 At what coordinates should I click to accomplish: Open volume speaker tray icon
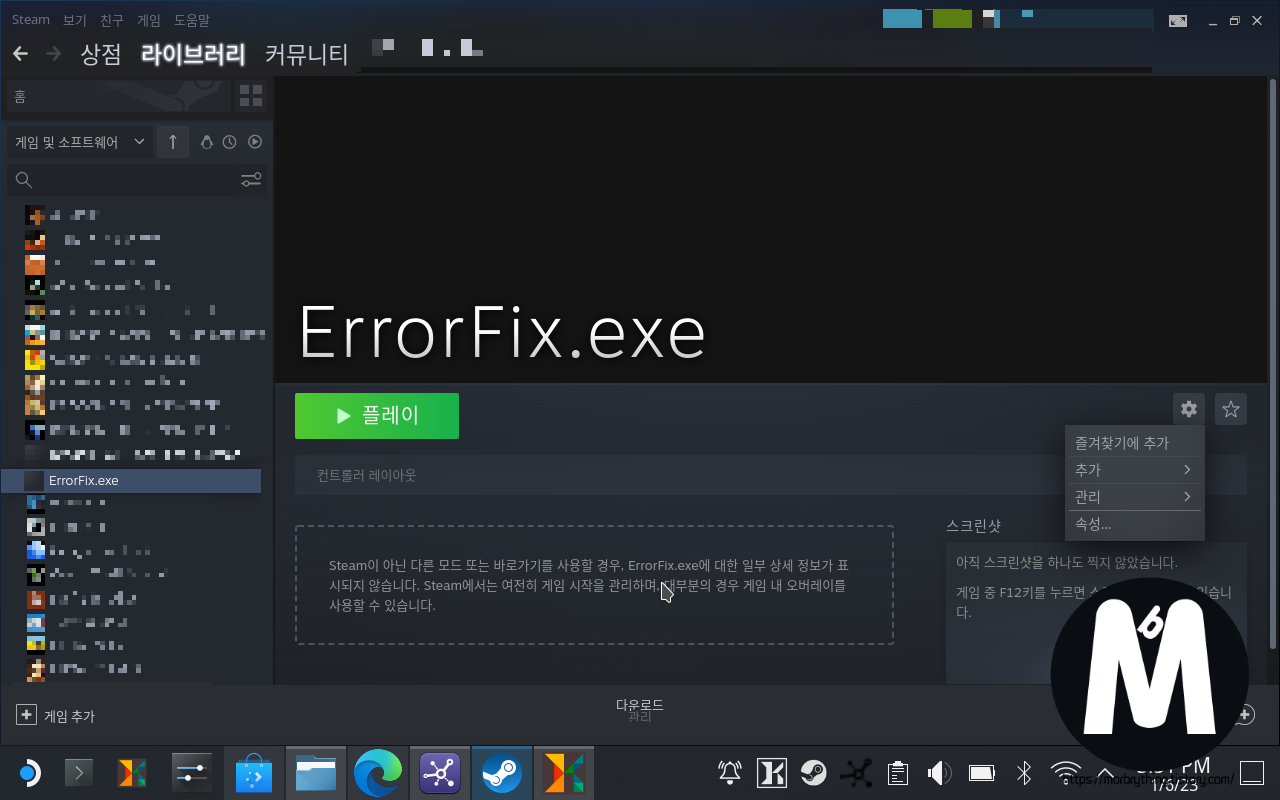[x=939, y=772]
